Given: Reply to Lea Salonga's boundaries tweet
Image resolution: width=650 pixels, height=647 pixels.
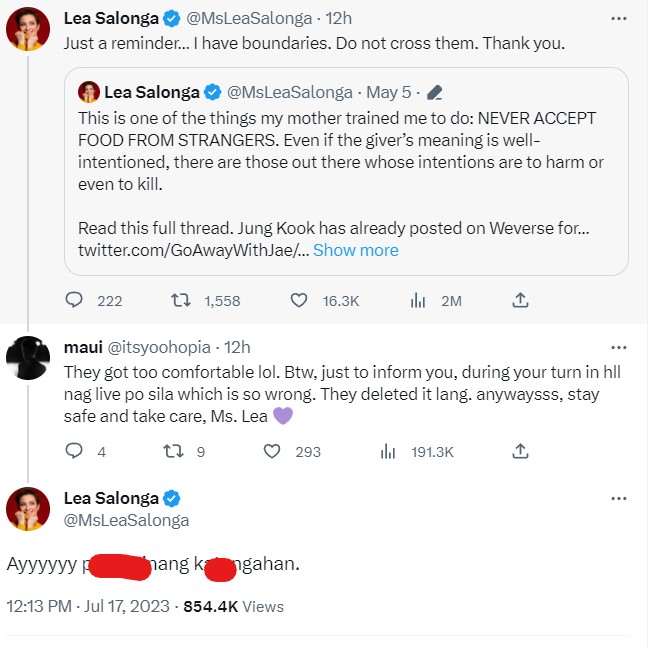Looking at the screenshot, I should (74, 300).
